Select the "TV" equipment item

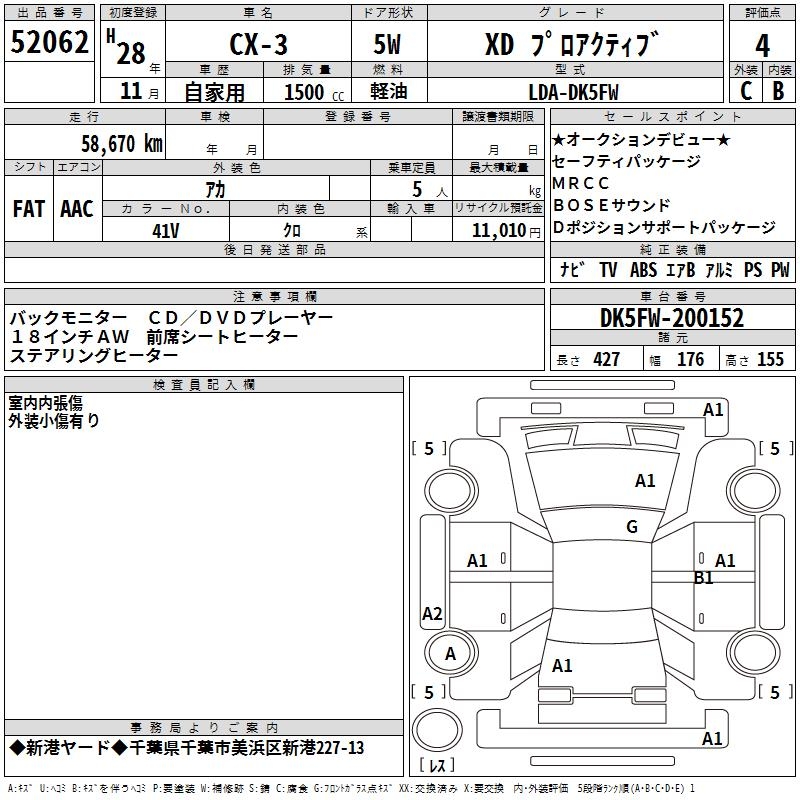click(608, 269)
